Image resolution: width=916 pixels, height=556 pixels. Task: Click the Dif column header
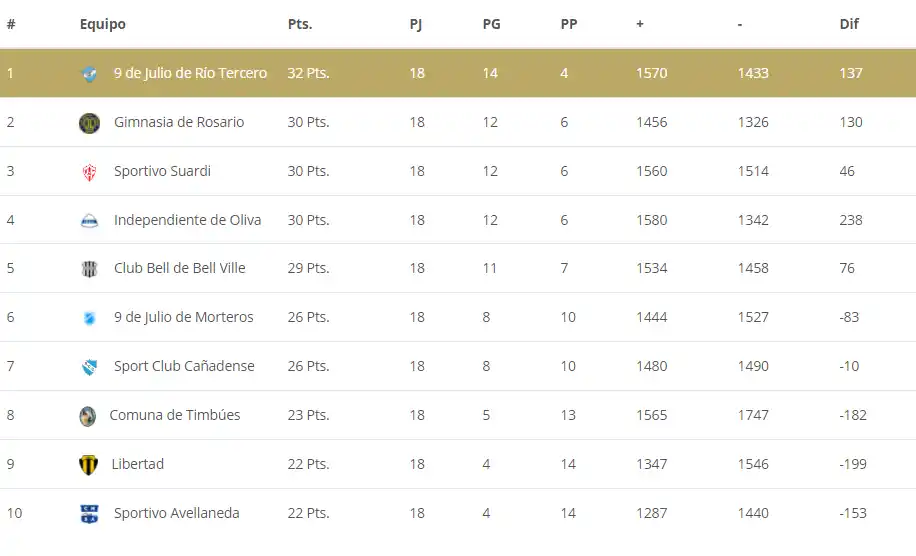click(849, 24)
